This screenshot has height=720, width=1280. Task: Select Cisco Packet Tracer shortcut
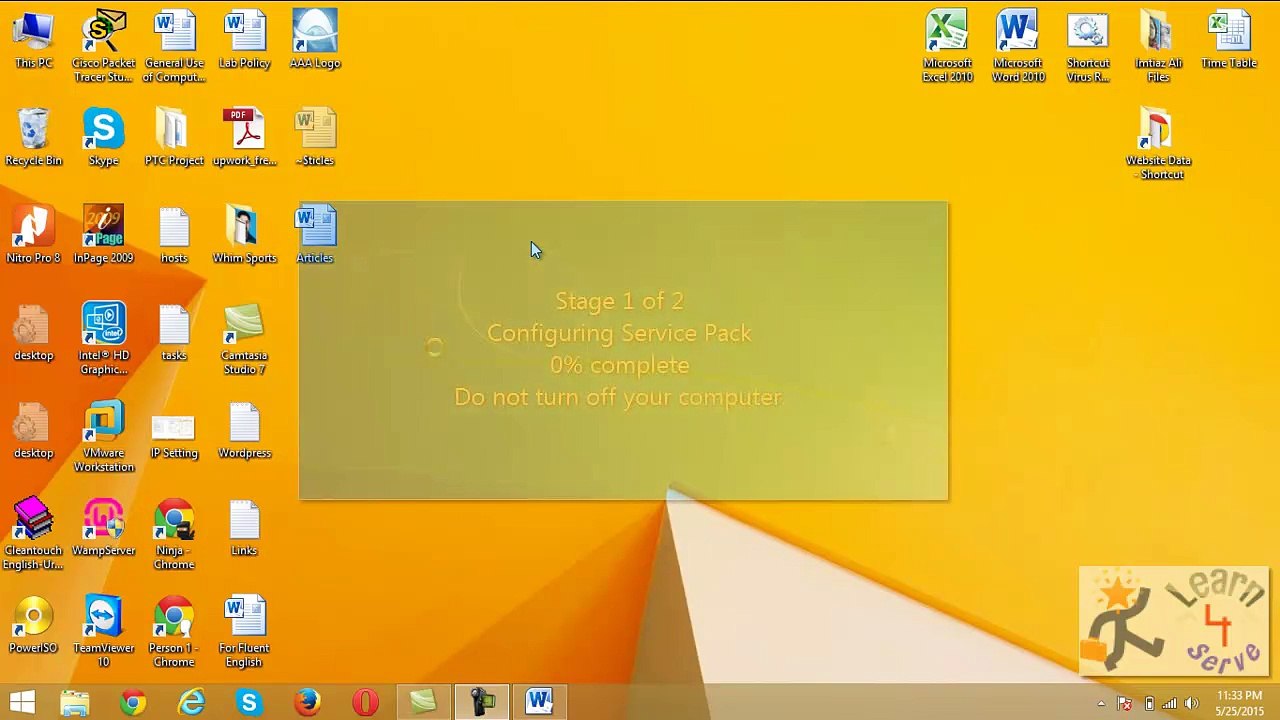point(103,47)
